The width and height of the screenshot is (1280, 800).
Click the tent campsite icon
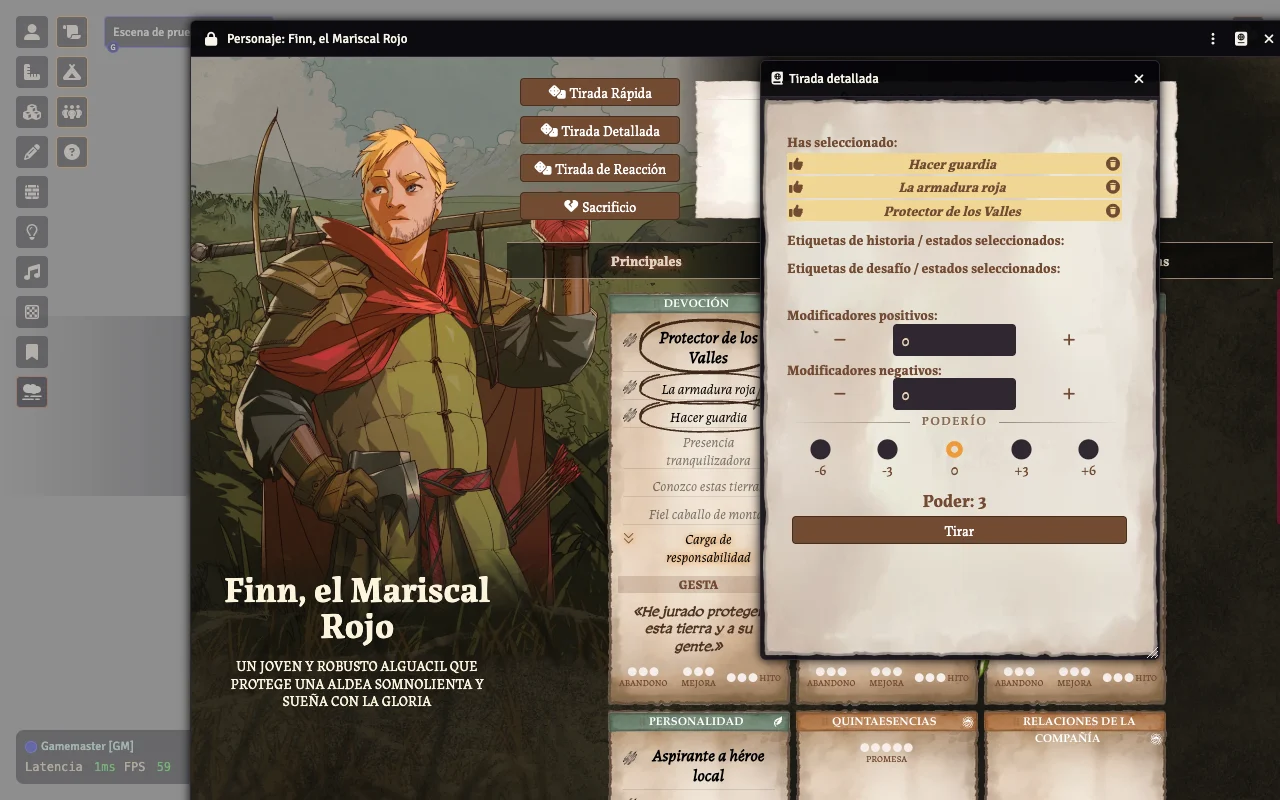pos(72,72)
